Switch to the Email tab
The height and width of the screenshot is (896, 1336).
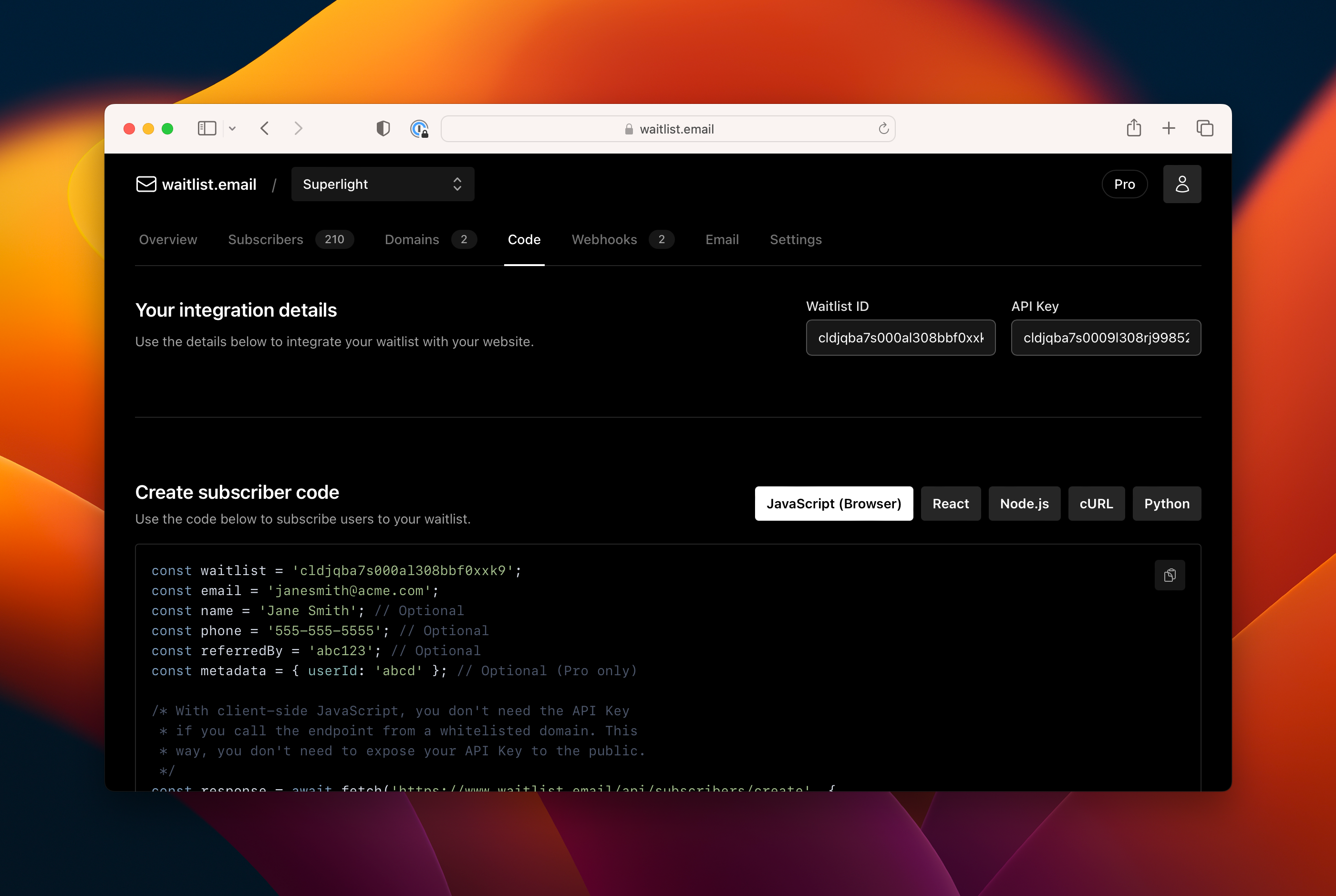[x=722, y=239]
